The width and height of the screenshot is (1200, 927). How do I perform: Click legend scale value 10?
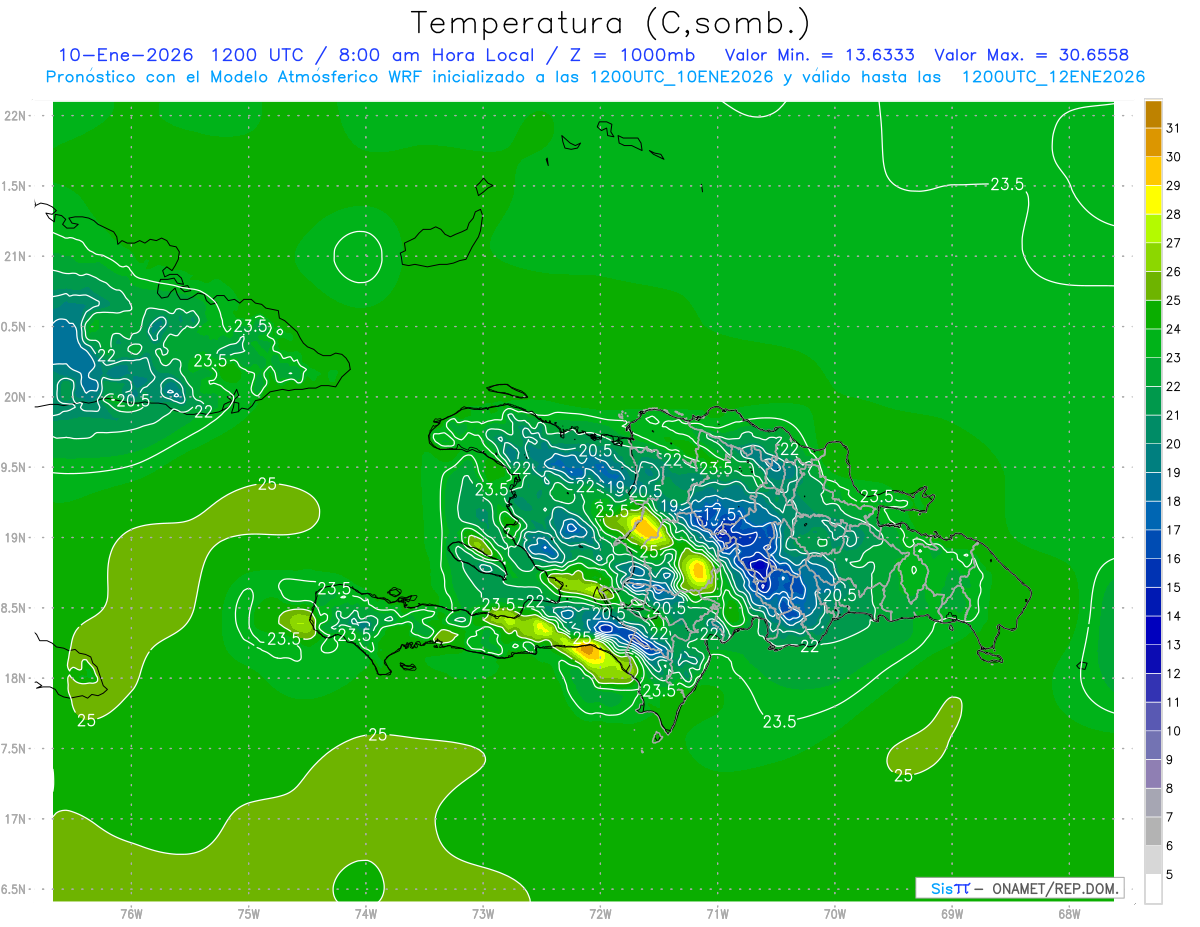[x=1174, y=731]
